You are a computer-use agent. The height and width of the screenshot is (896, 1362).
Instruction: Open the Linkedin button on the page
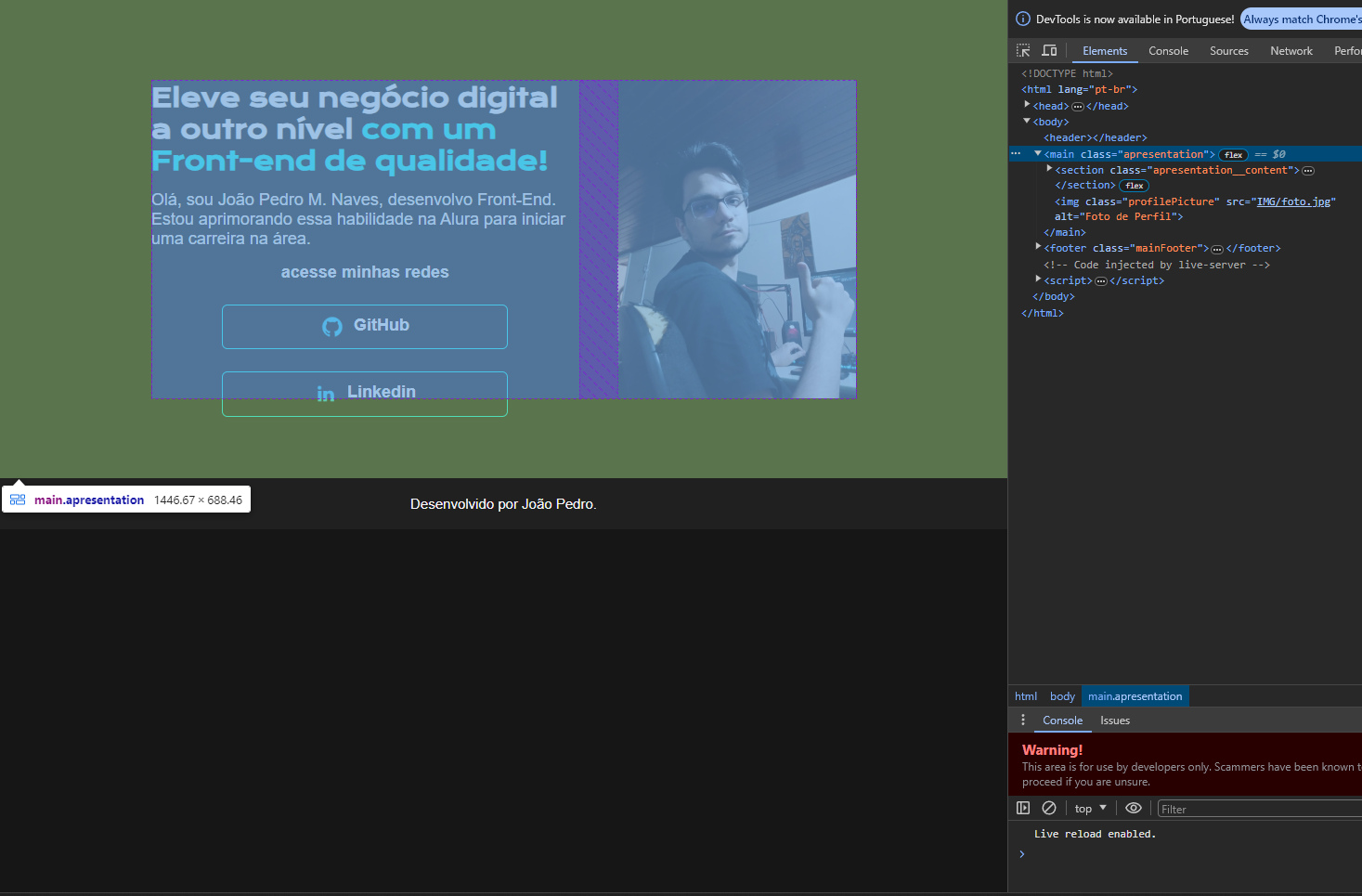pos(365,394)
